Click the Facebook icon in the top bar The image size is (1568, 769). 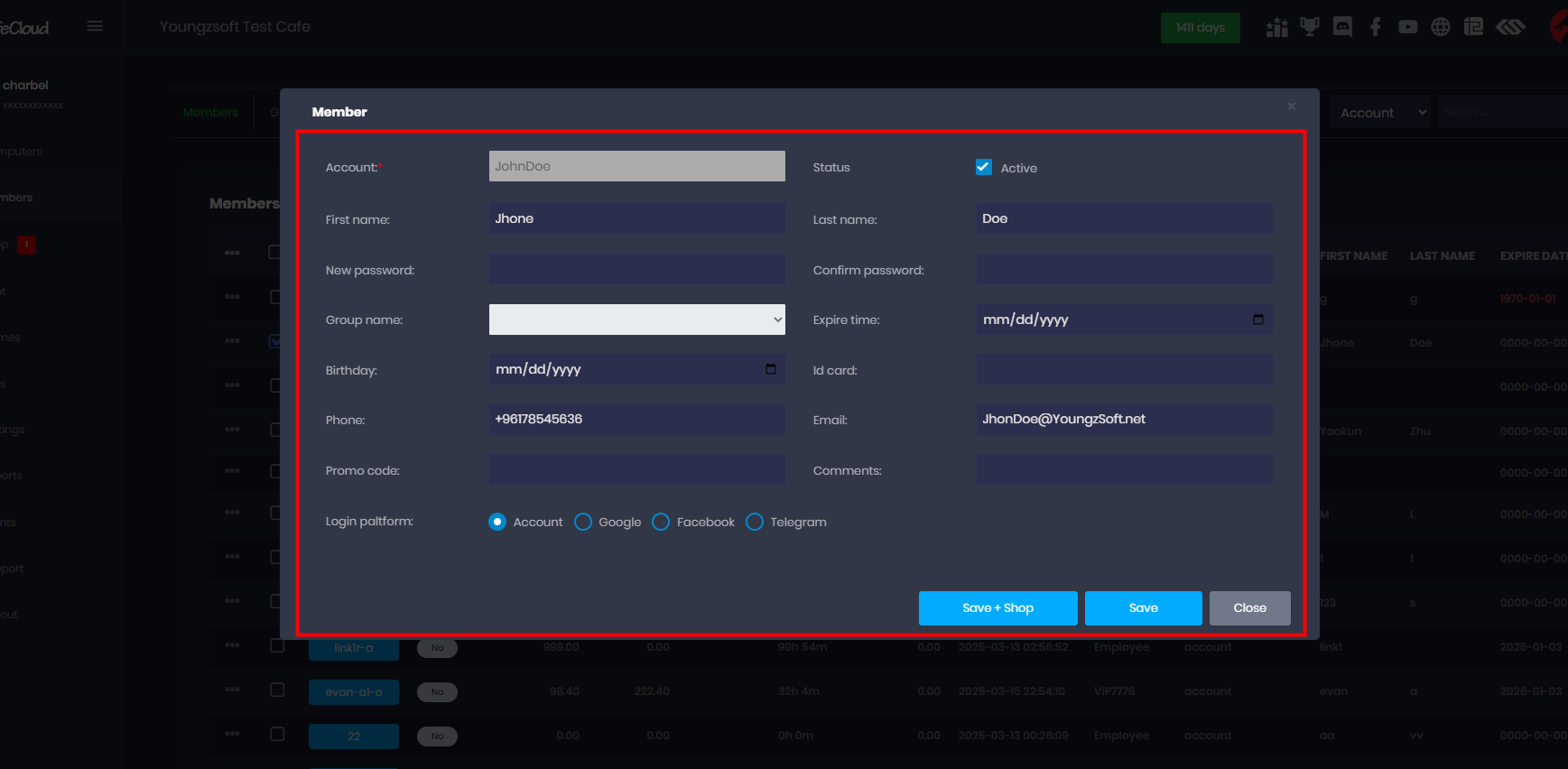(x=1375, y=27)
